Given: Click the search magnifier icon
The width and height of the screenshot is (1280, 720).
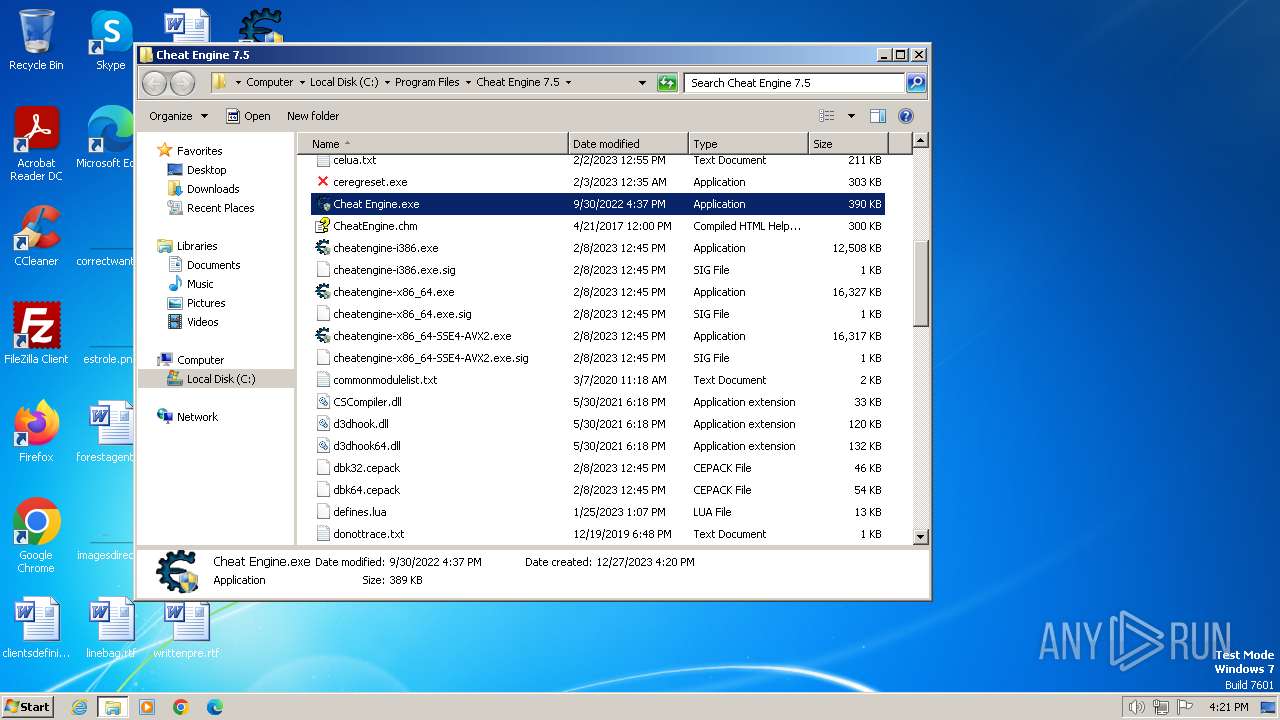Looking at the screenshot, I should [x=915, y=83].
